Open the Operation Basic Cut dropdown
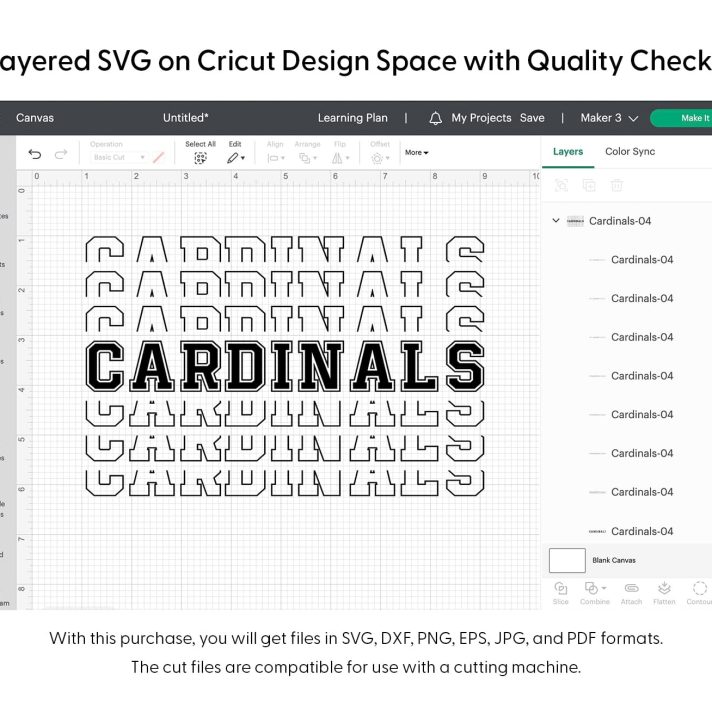 coord(119,157)
